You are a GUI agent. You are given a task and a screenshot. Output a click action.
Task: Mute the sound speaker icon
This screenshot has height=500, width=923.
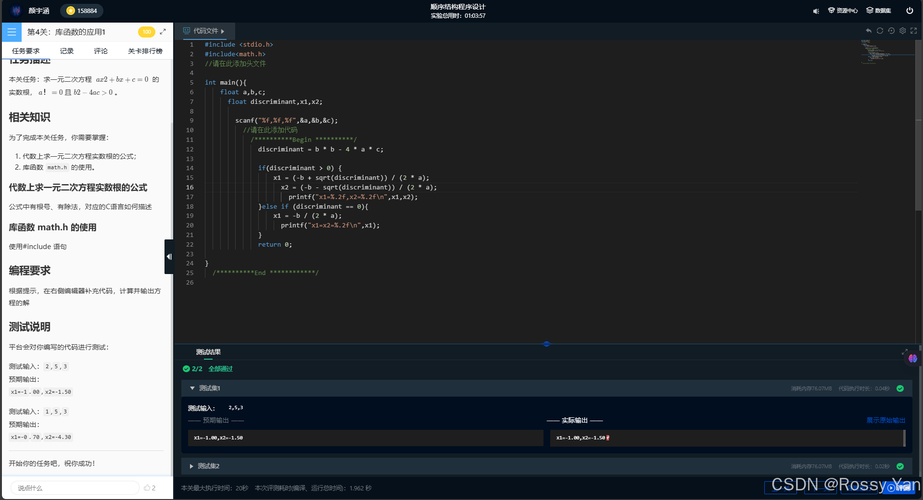[816, 11]
